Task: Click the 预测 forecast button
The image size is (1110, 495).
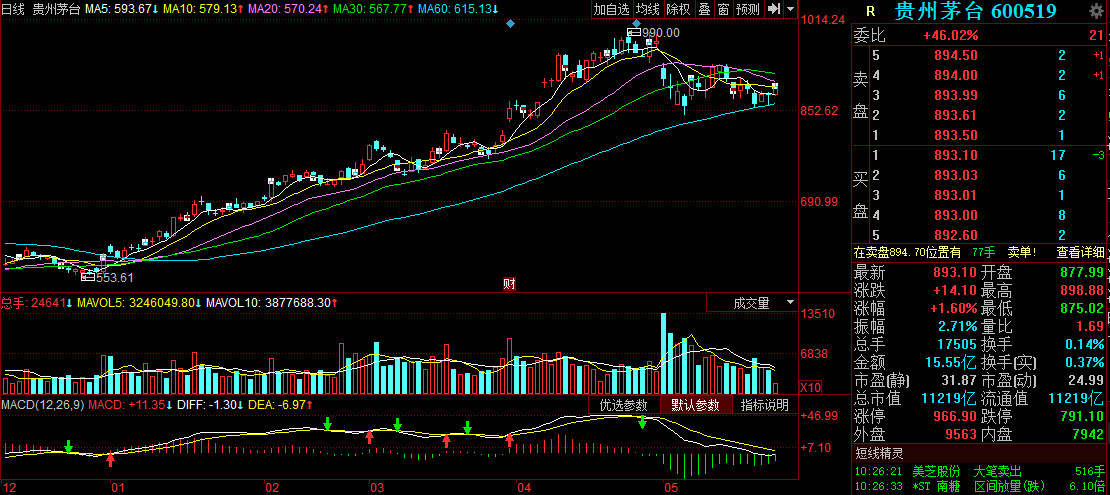Action: click(748, 9)
